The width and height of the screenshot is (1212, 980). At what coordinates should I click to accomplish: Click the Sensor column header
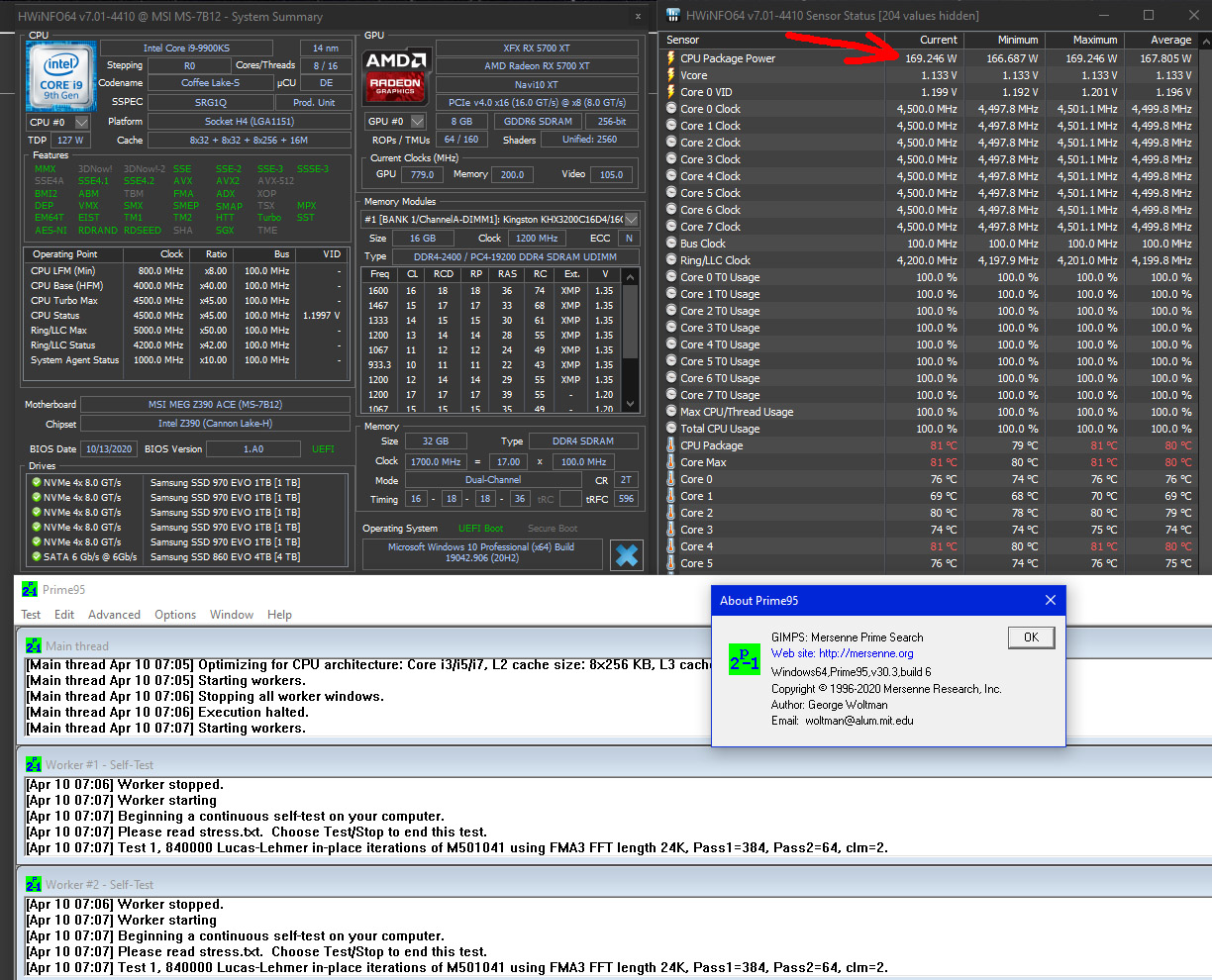coord(772,40)
